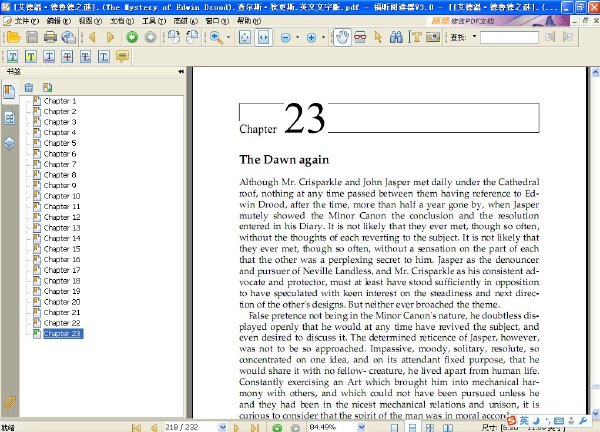Open marquee zoom tool dropdown arrow
Screen dimensions: 600x432
(228, 37)
